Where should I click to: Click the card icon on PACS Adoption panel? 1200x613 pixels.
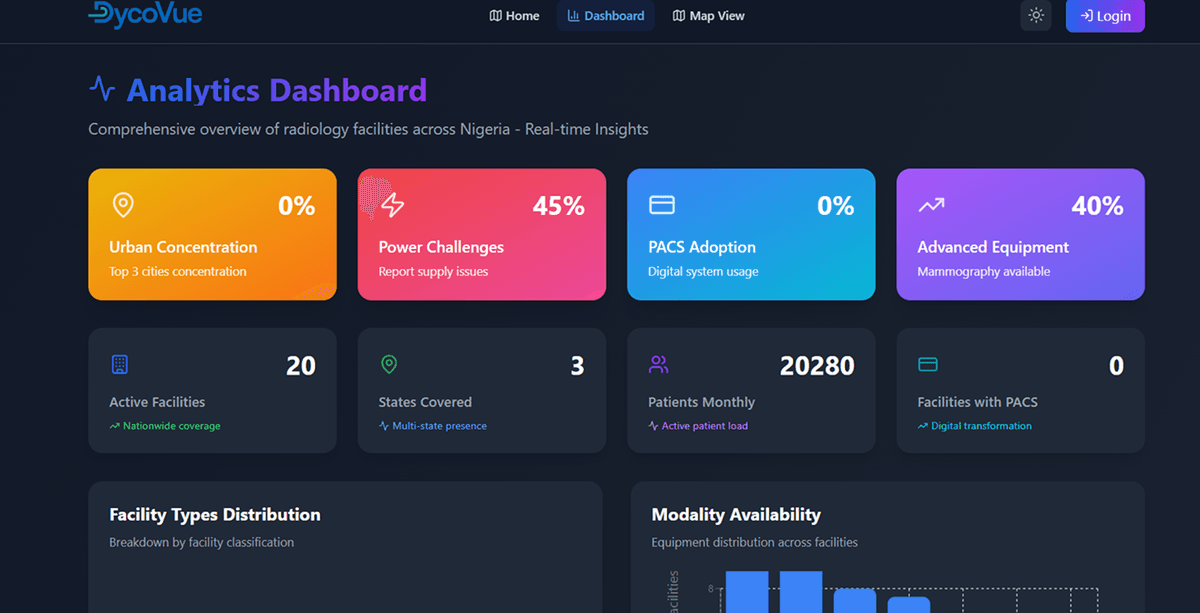(x=662, y=204)
